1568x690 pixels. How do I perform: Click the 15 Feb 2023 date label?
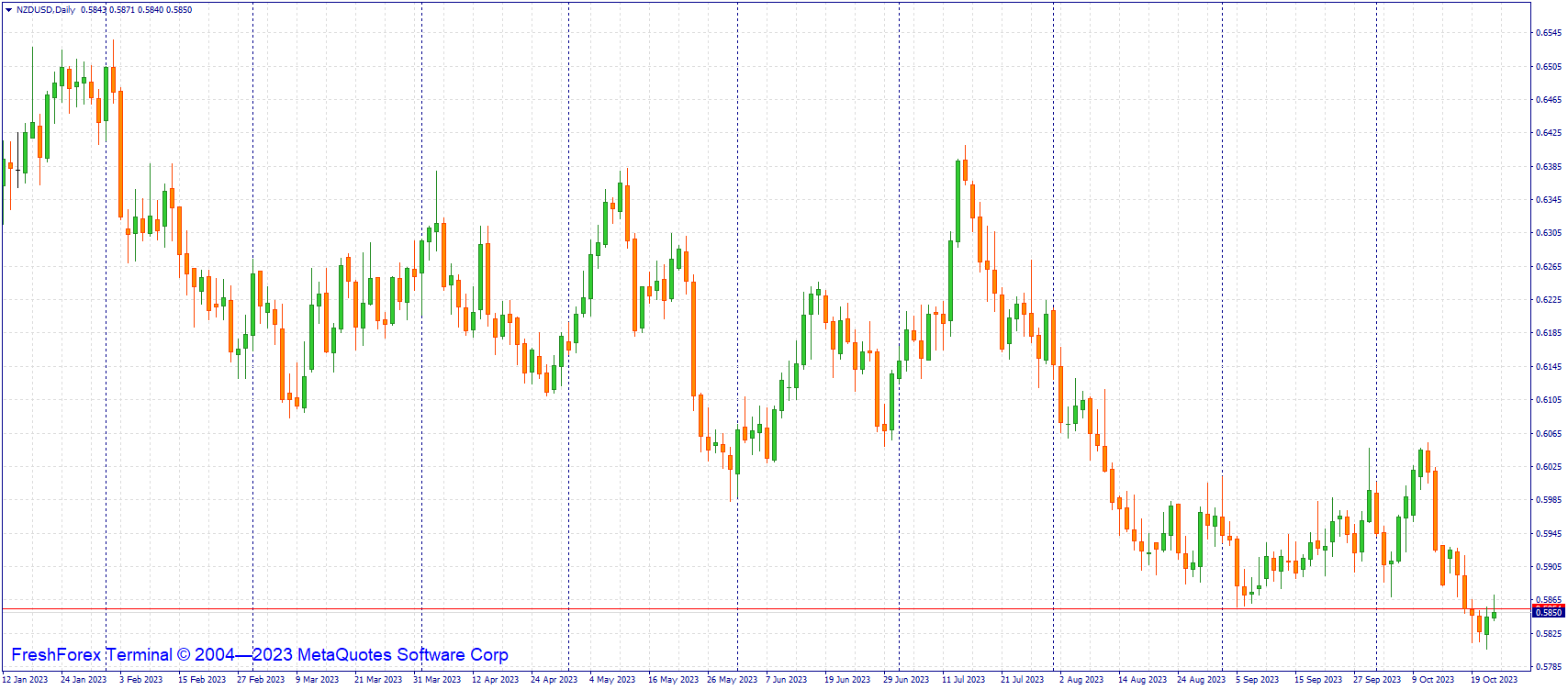(202, 680)
